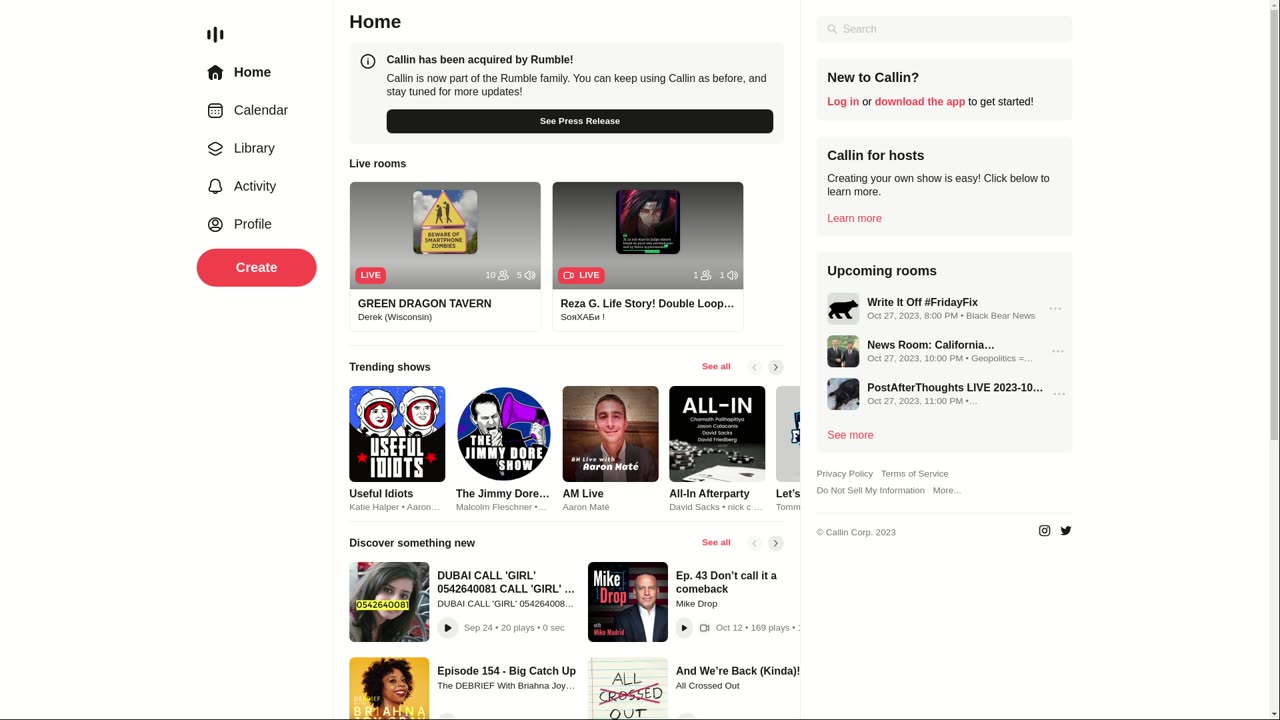Click the download the app link
Viewport: 1280px width, 720px height.
click(920, 102)
